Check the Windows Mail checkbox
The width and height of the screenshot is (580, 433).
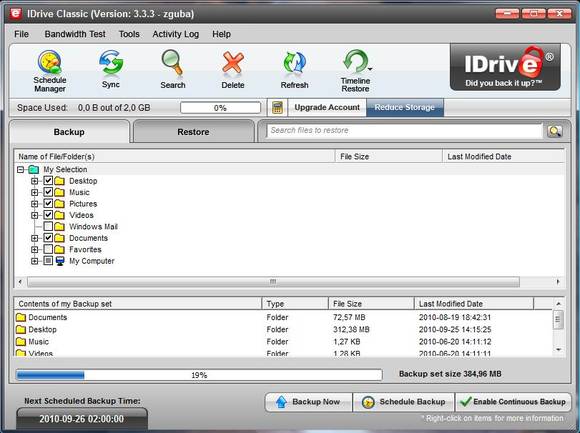(48, 226)
